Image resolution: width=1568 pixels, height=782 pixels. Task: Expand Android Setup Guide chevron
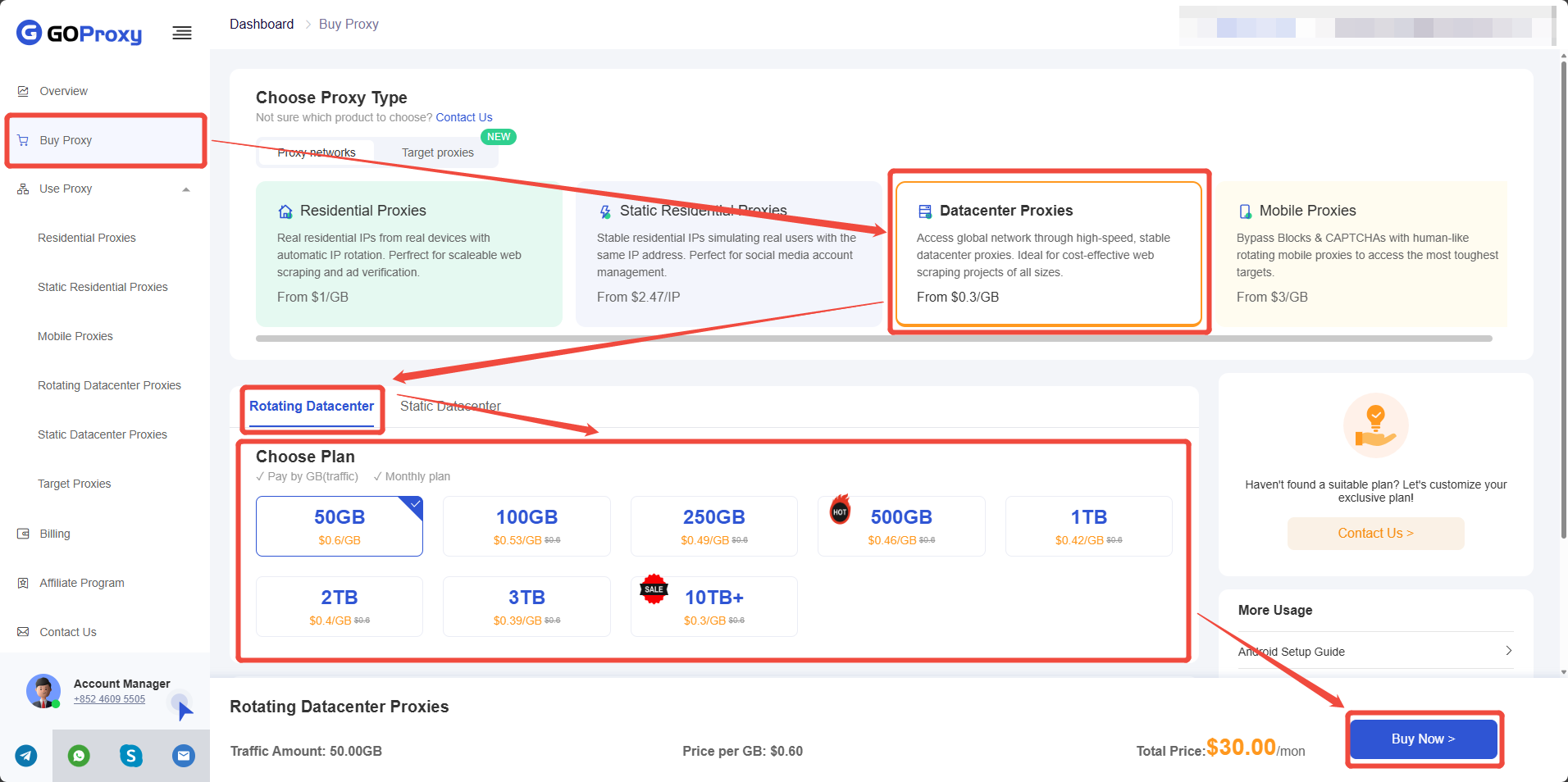1508,651
